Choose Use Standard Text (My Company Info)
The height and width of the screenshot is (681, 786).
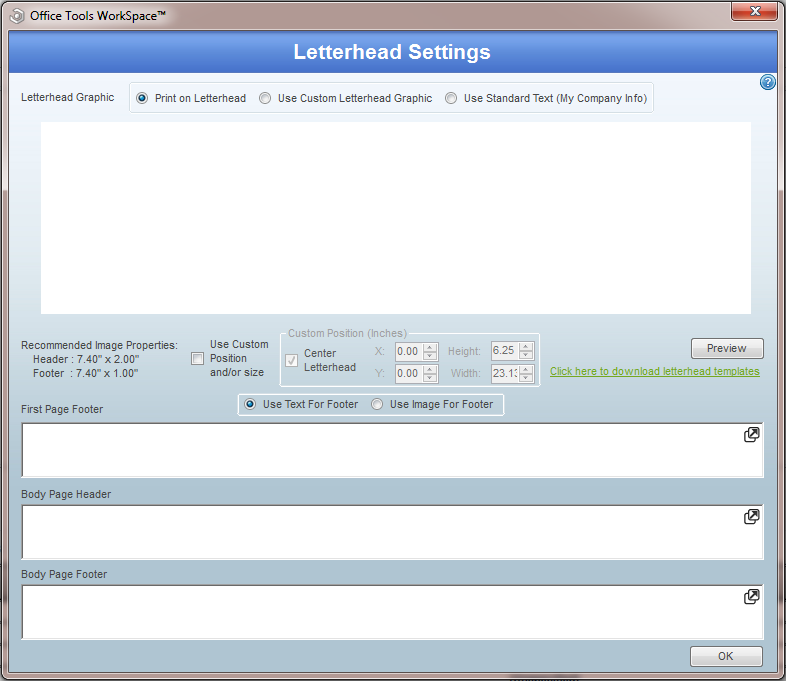click(451, 98)
